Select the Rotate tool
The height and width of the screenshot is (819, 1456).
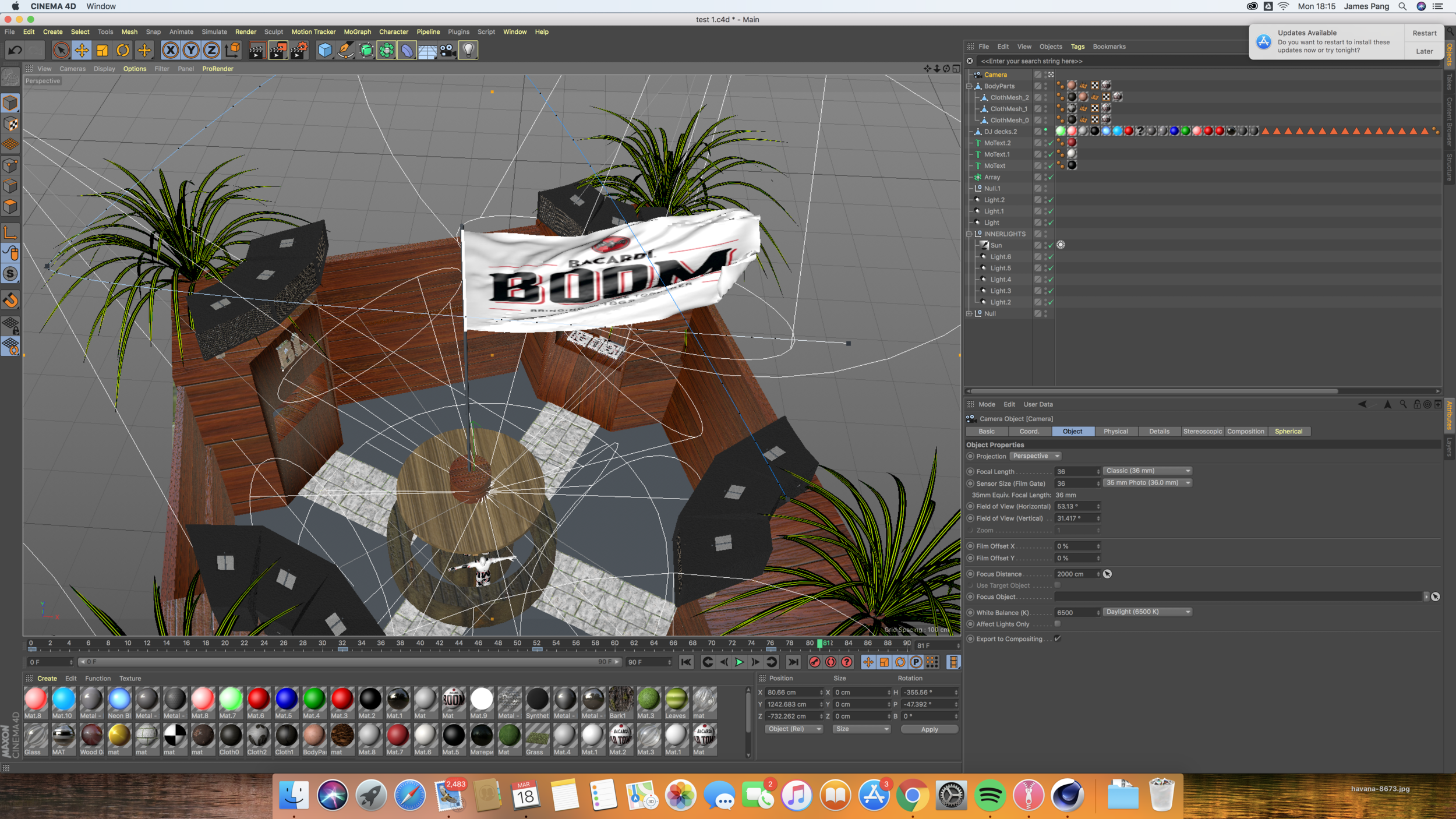click(x=123, y=50)
